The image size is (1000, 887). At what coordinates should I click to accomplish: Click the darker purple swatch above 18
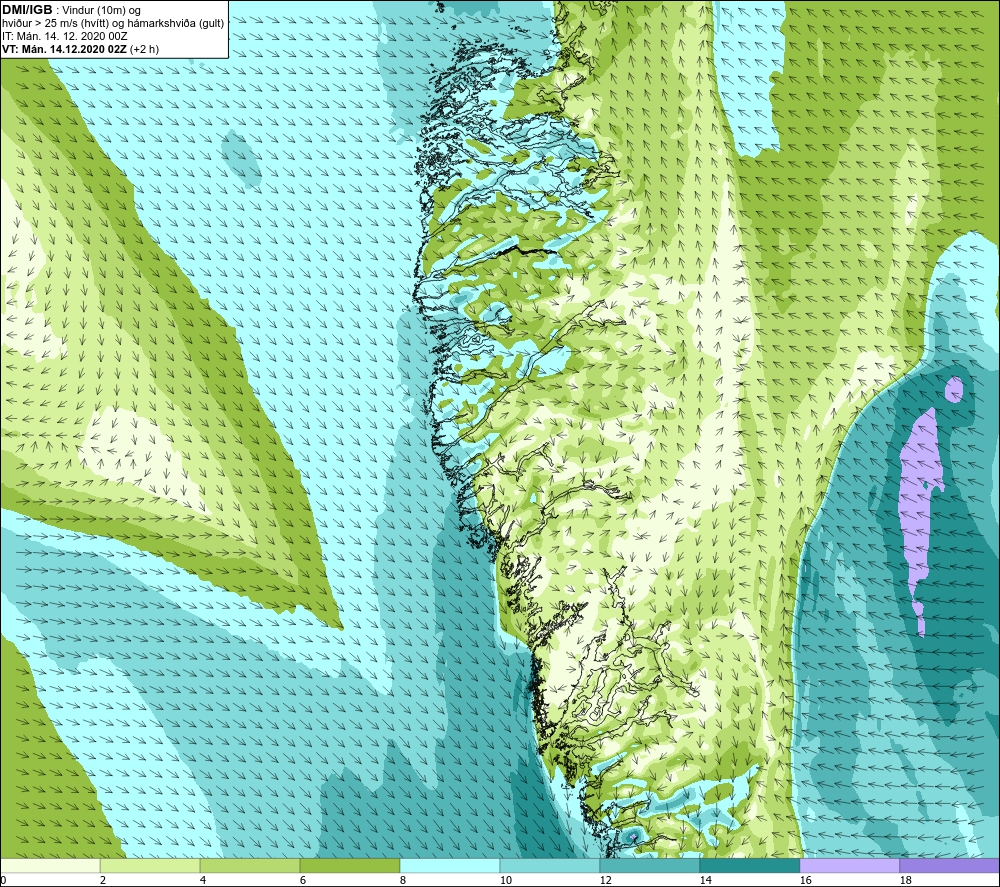[949, 866]
